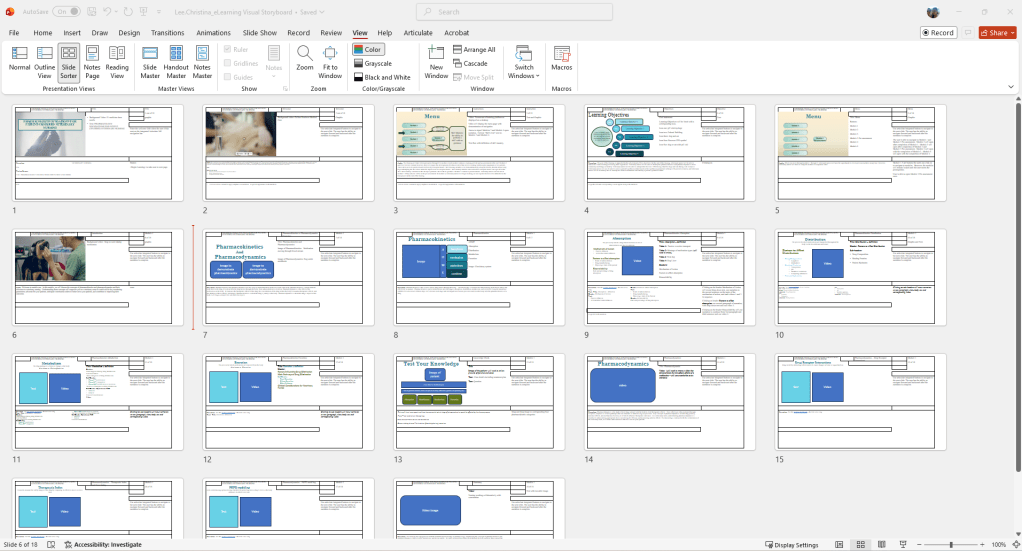Adjust the status bar zoom slider

tap(951, 544)
